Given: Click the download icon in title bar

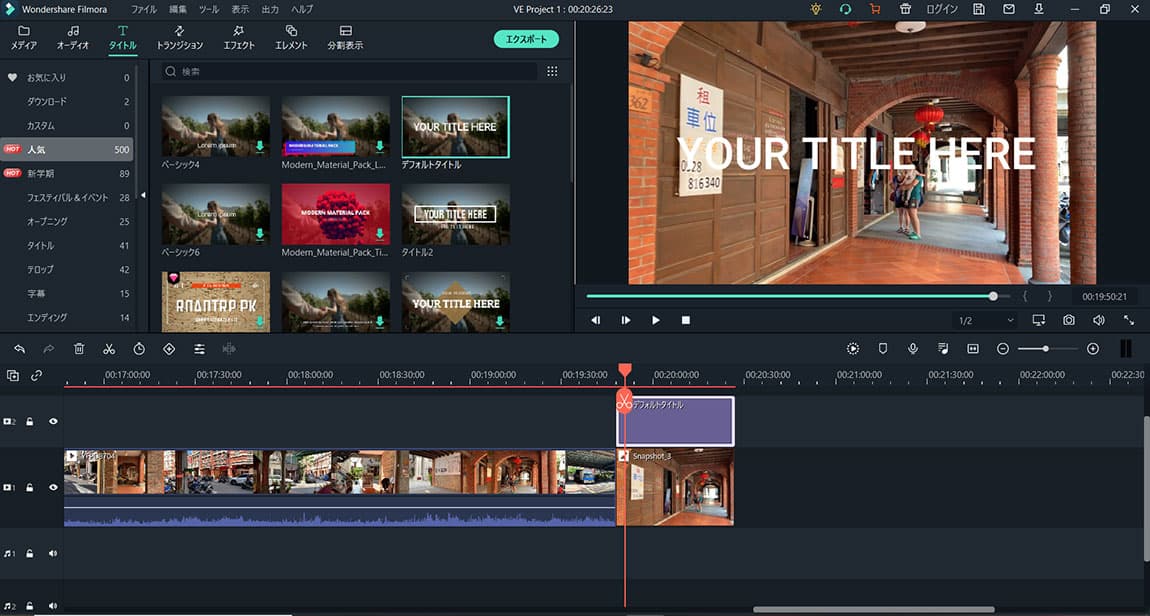Looking at the screenshot, I should 1039,10.
